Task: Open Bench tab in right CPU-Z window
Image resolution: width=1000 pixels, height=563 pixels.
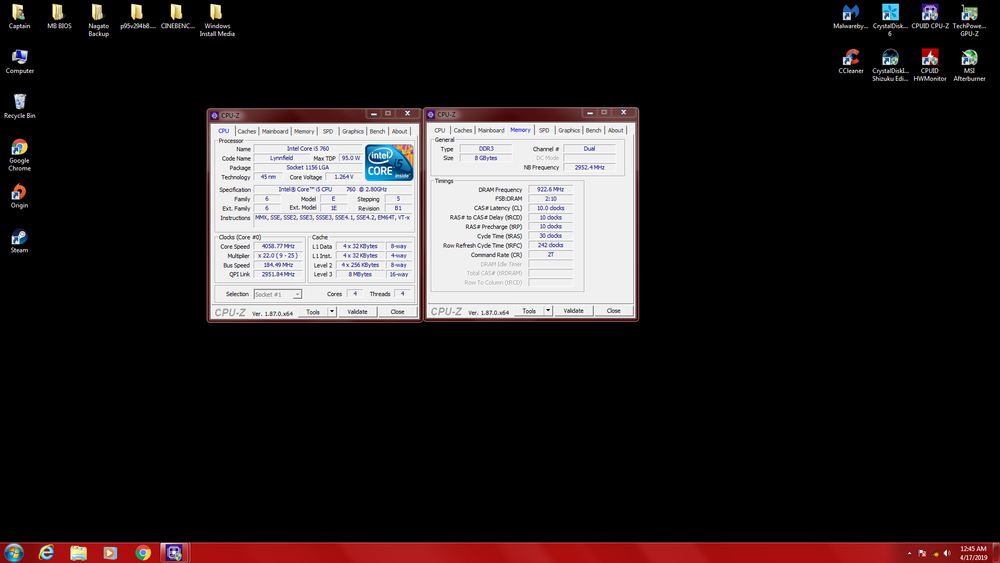Action: (x=593, y=130)
